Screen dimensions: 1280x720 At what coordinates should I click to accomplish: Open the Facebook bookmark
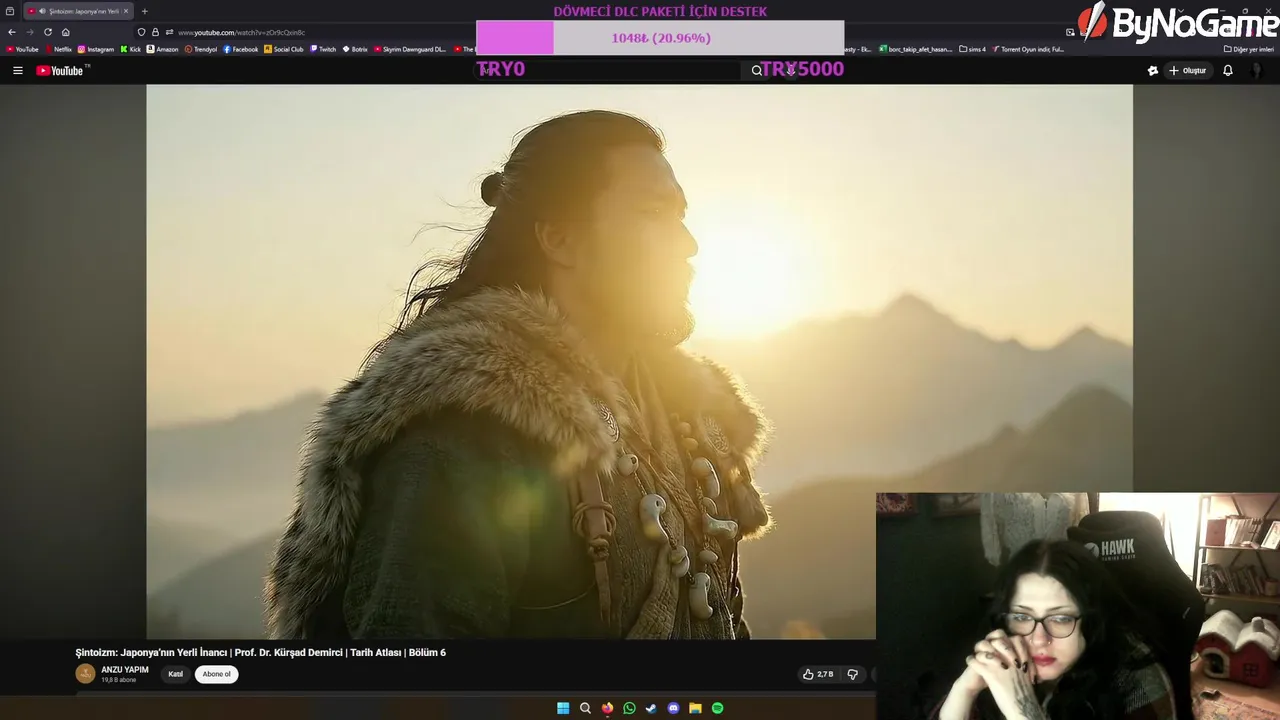[241, 49]
